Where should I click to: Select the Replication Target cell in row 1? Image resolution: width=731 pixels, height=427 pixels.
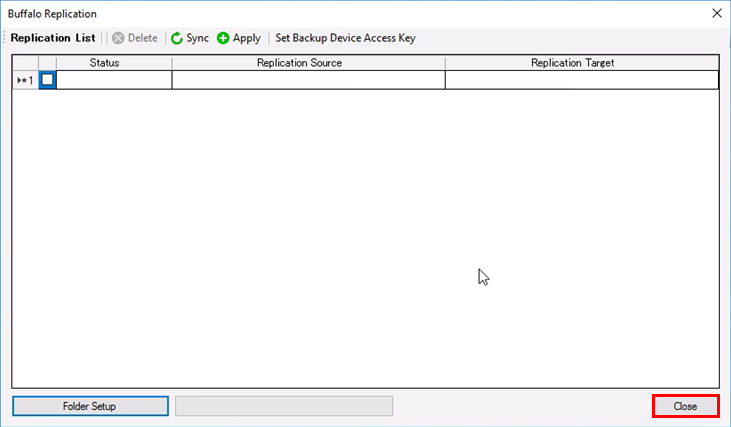581,80
